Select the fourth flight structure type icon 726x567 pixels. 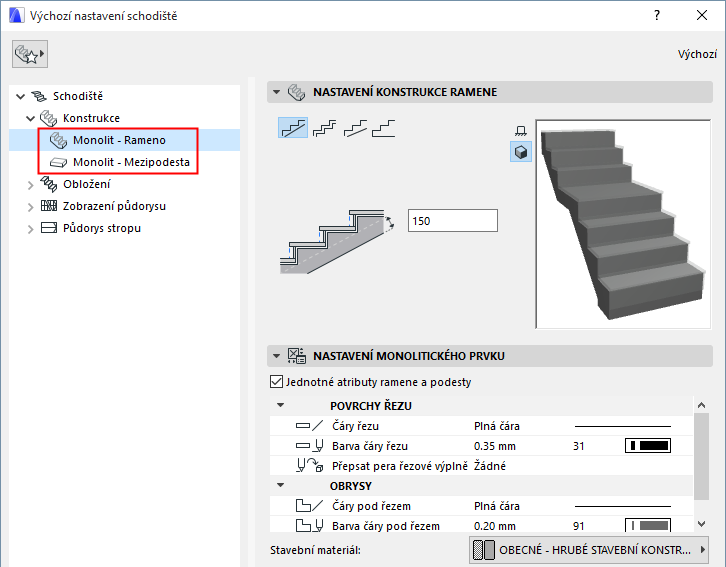point(384,128)
